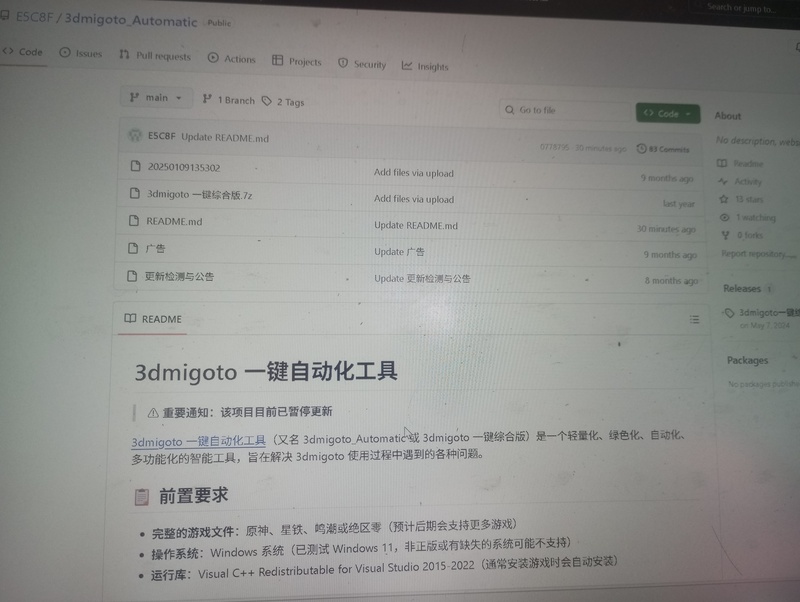Image resolution: width=800 pixels, height=602 pixels.
Task: Expand the main branch dropdown
Action: tap(156, 98)
